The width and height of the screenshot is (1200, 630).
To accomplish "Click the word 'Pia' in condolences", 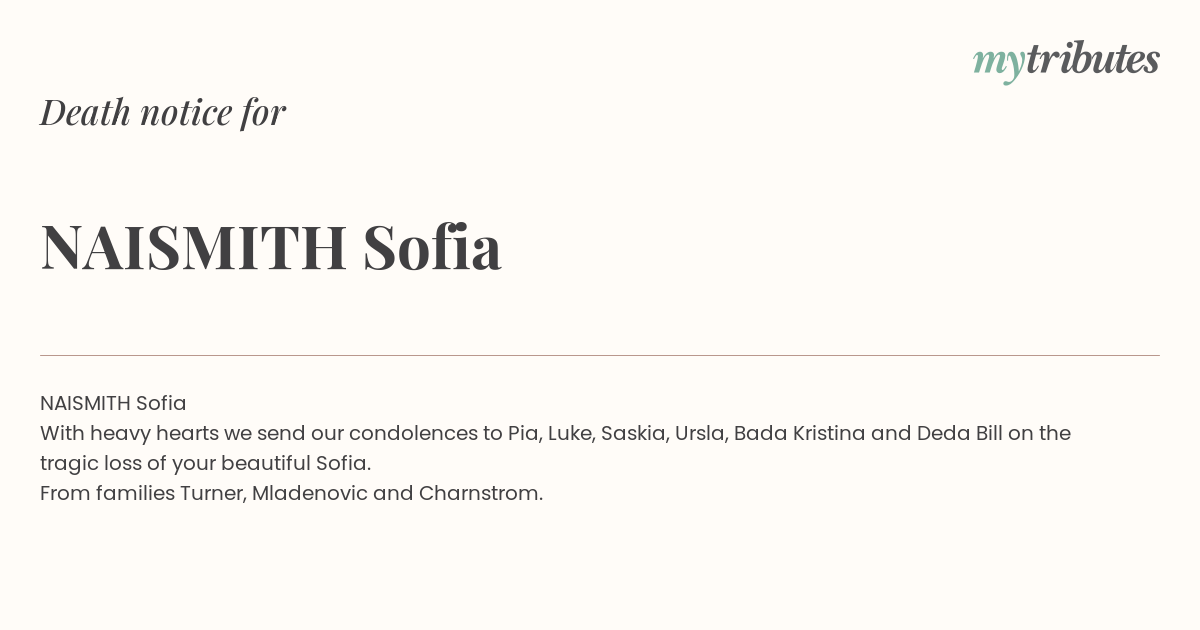I will 523,433.
